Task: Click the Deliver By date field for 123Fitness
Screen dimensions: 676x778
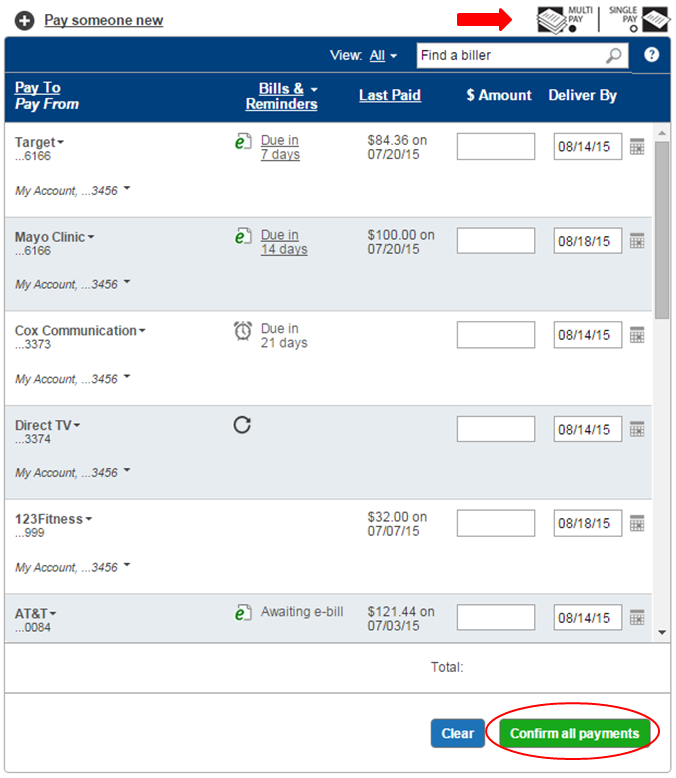Action: click(588, 523)
